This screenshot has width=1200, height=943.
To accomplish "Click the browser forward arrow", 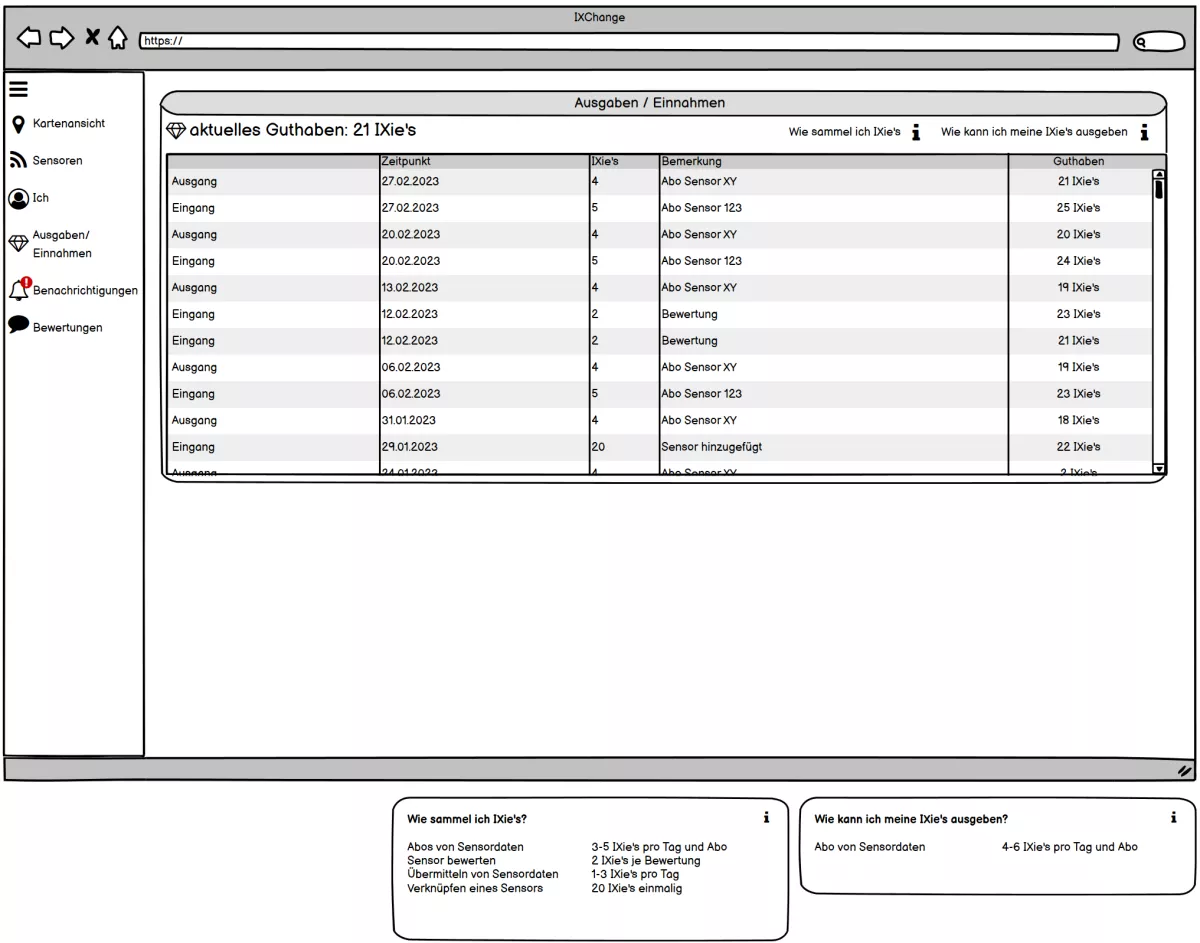I will [x=62, y=38].
